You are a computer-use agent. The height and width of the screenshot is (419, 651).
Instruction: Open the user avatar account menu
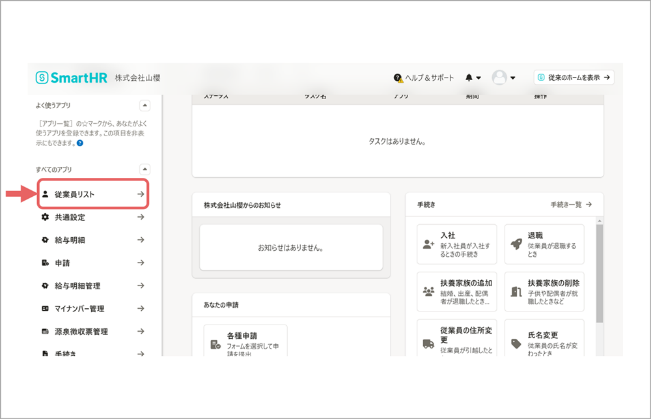503,78
